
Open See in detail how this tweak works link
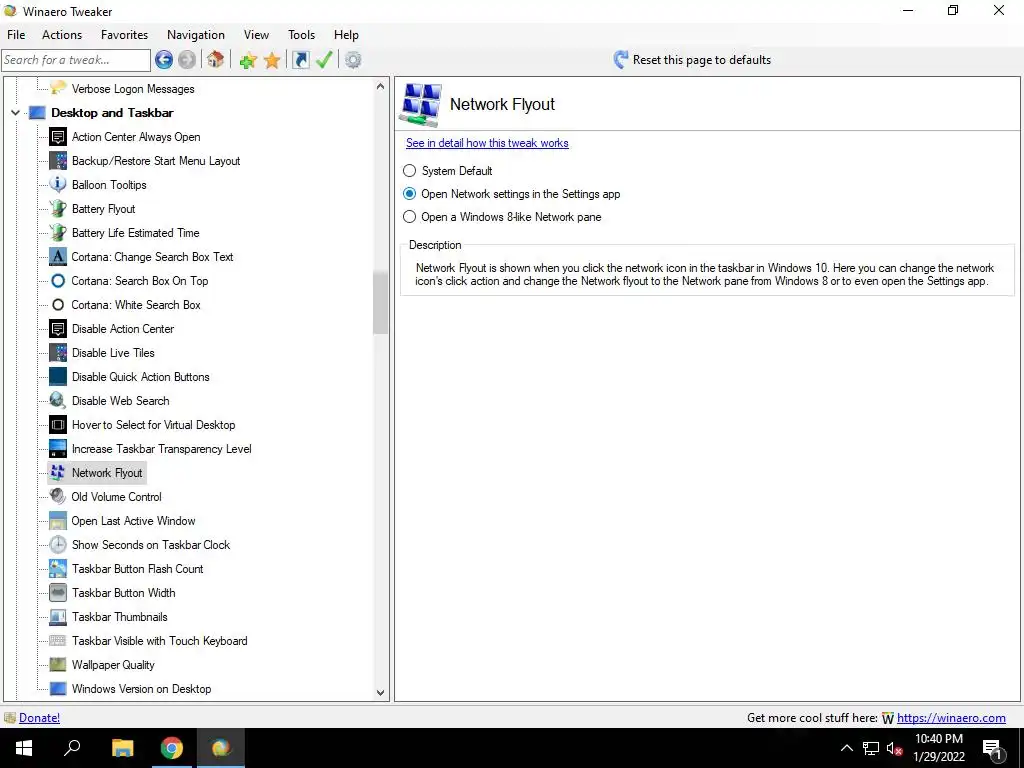[487, 143]
